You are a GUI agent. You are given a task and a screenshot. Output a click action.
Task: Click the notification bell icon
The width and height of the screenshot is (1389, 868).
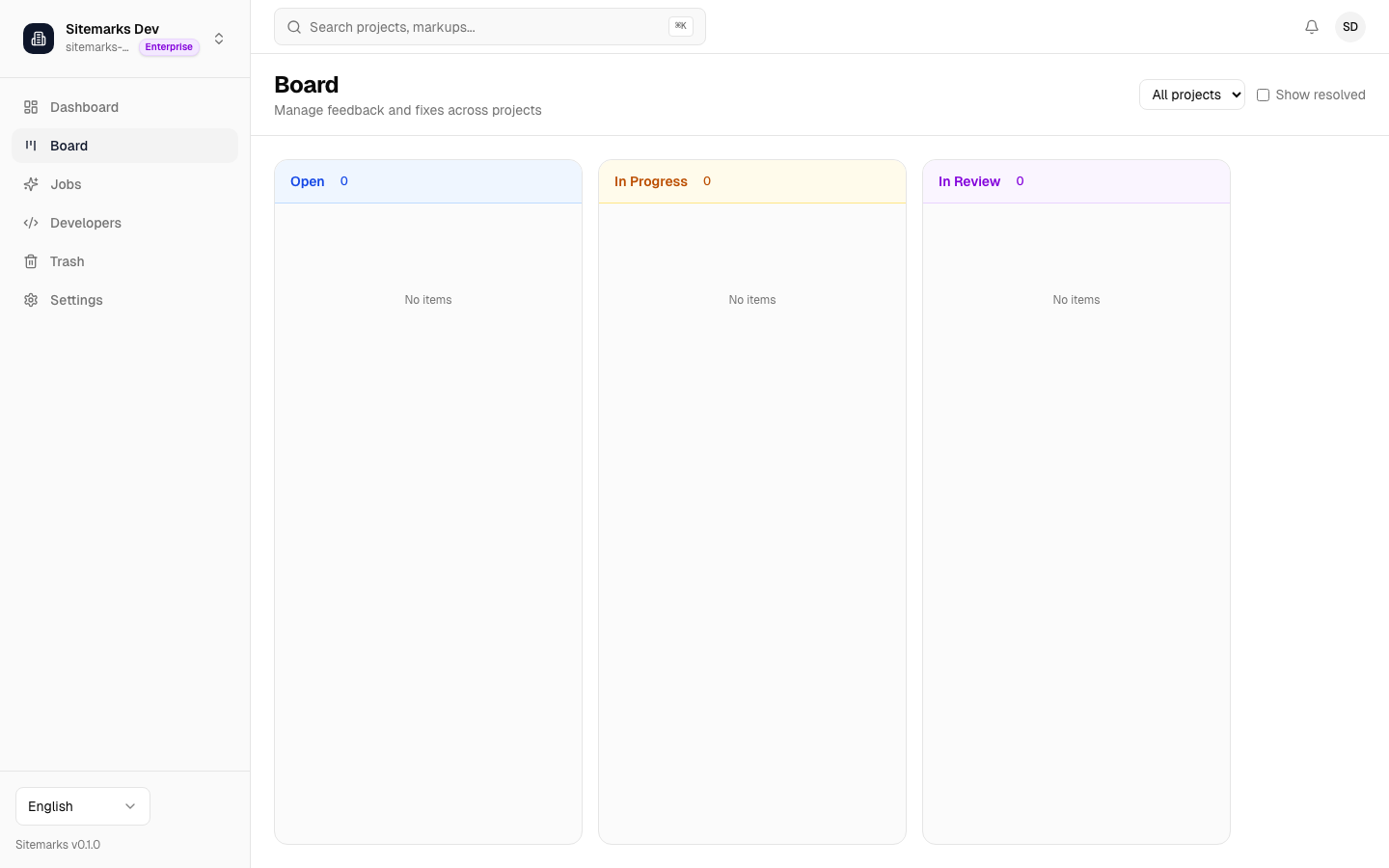coord(1312,26)
